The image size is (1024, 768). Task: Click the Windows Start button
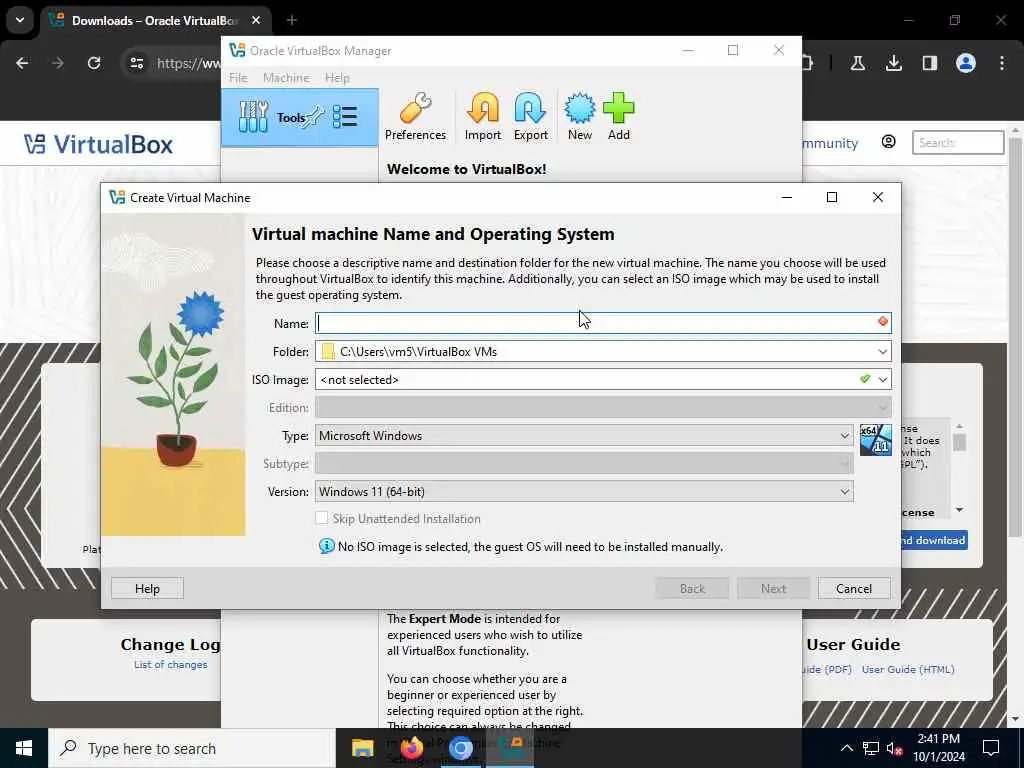[24, 748]
